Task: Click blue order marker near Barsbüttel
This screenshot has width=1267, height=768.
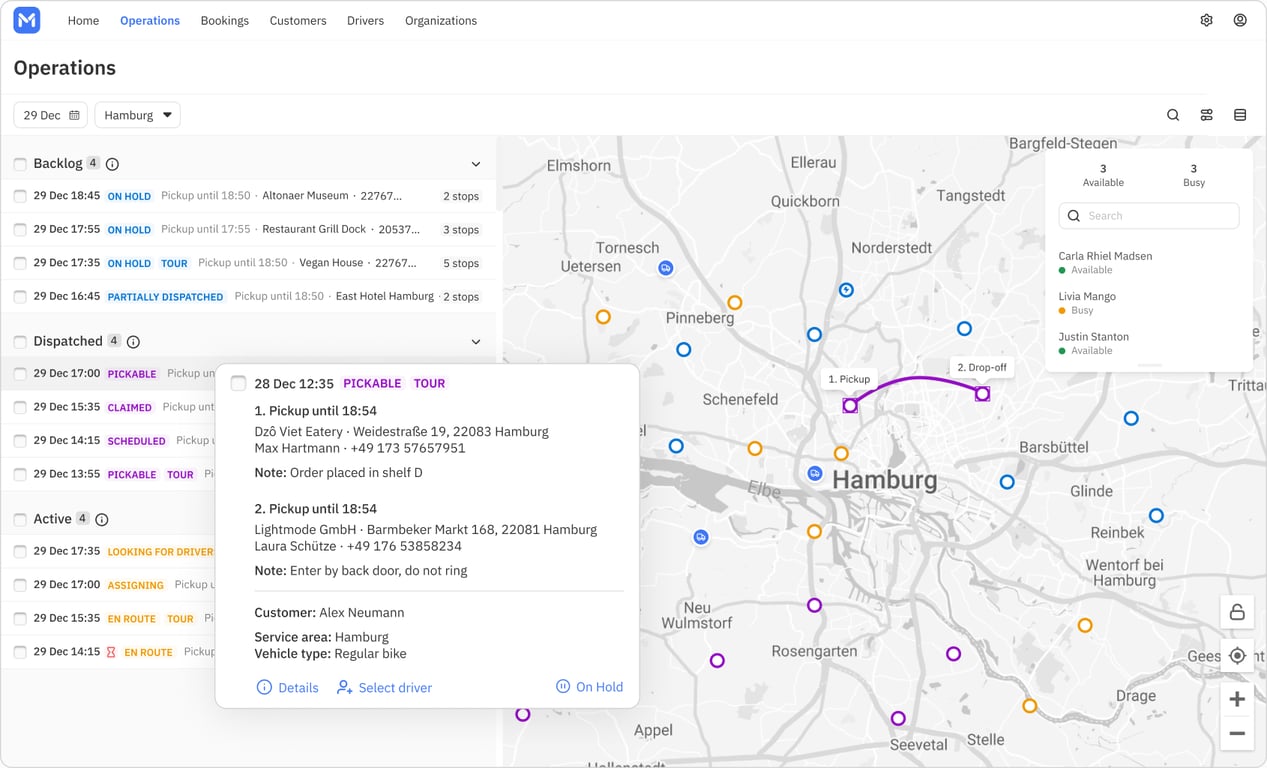Action: coord(1007,482)
